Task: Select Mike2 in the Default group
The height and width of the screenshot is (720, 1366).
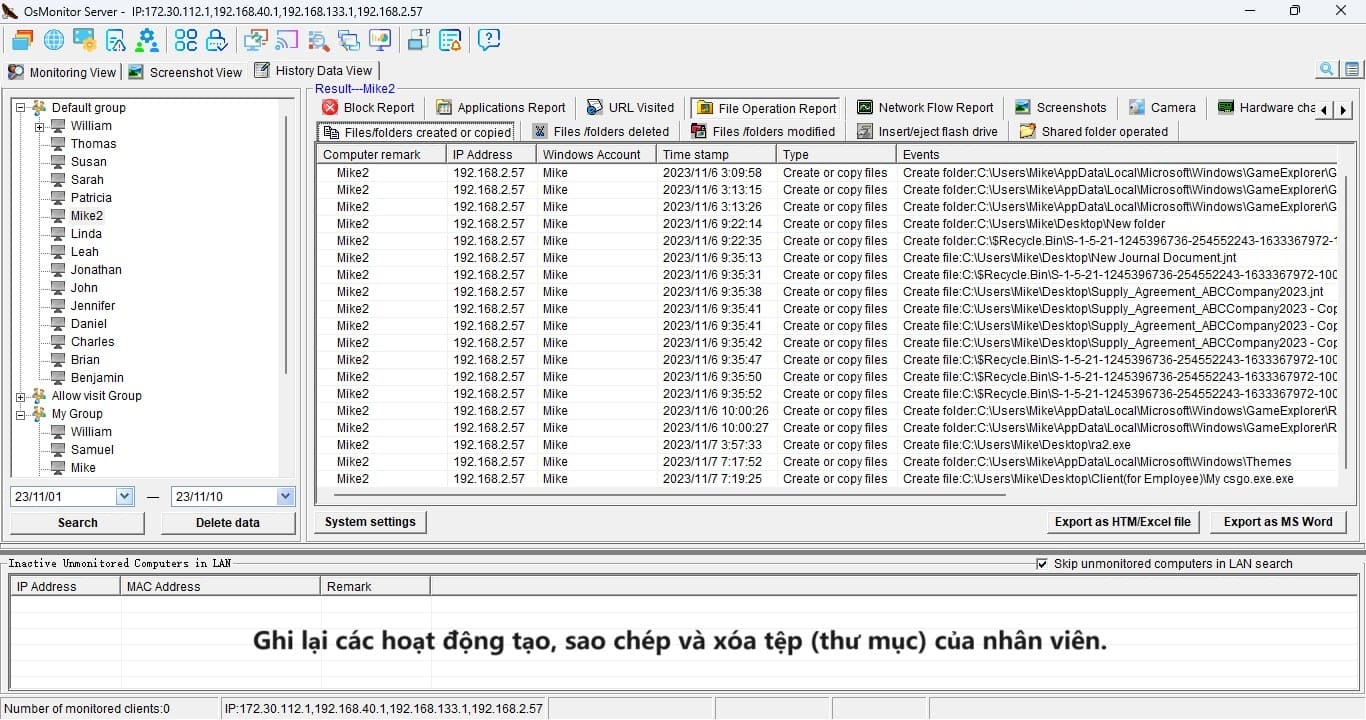Action: (86, 216)
